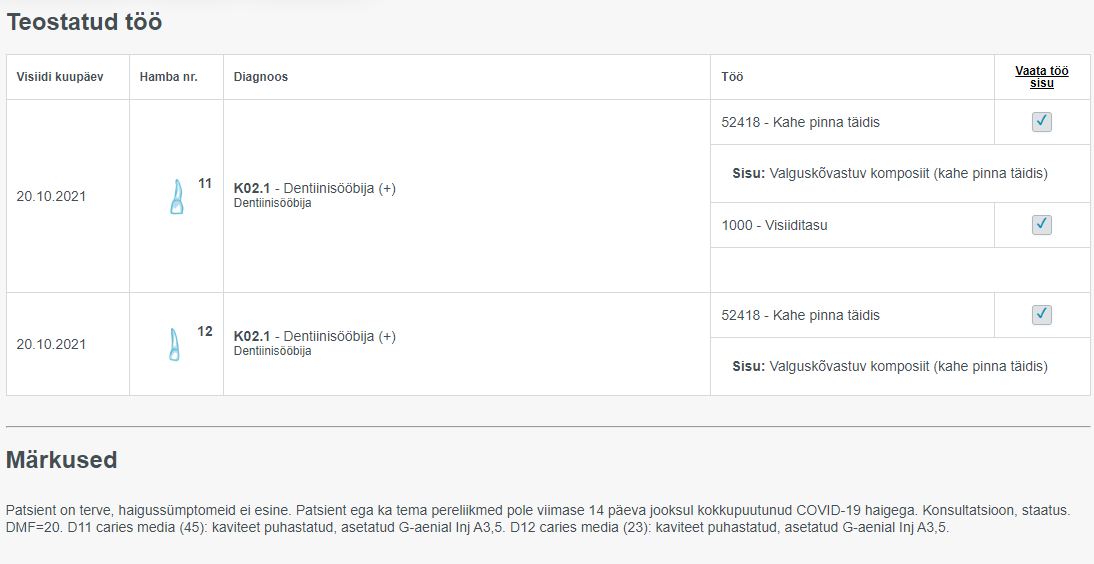
Task: Uncheck the box for tooth 12 Kahe pinna täidis
Action: coord(1042,315)
